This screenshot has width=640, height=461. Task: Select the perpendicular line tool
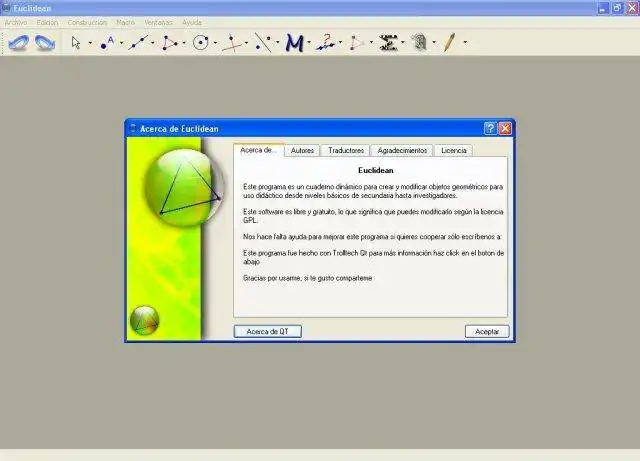point(231,42)
